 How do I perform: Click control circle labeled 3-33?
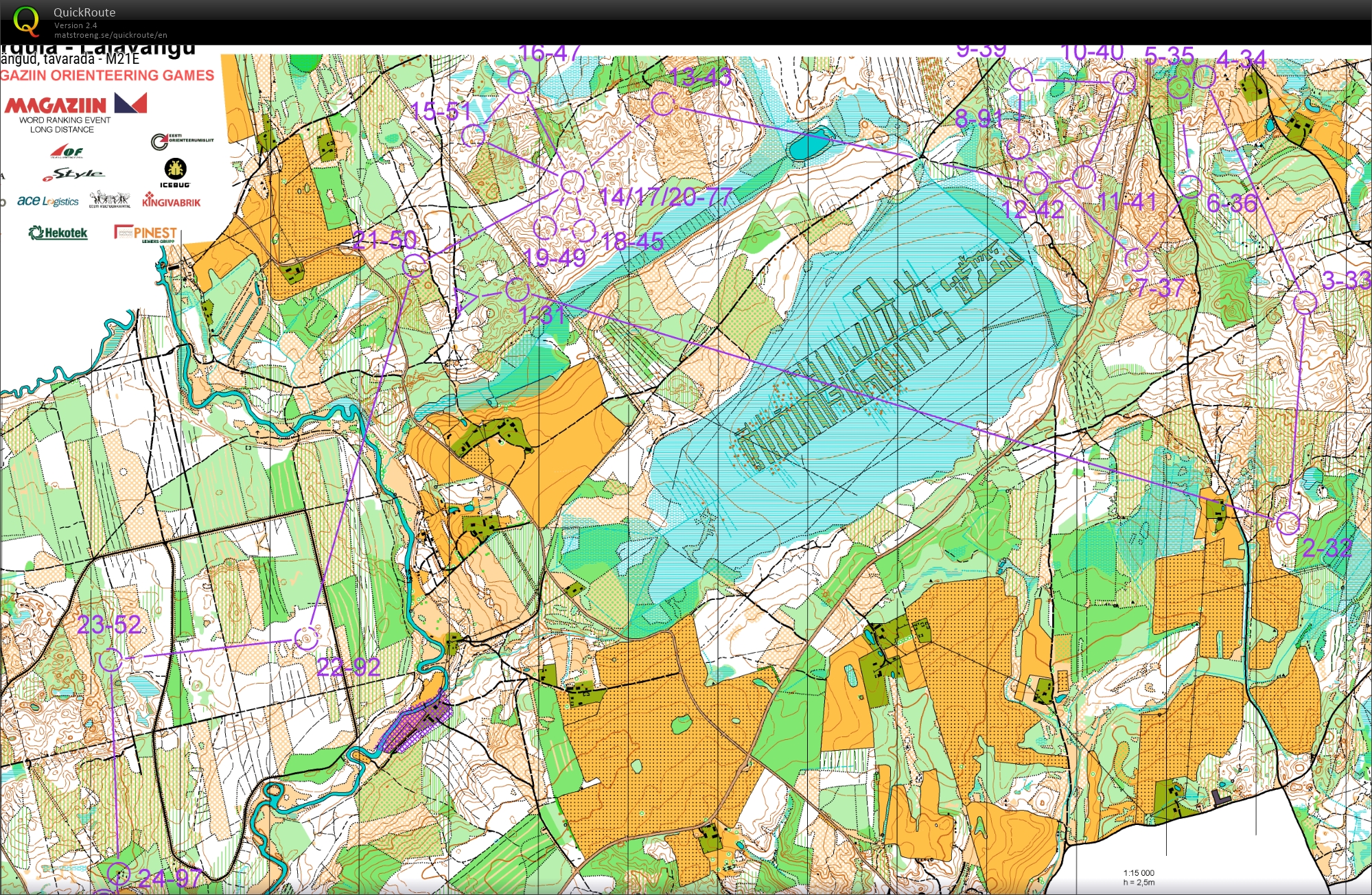pos(1305,302)
